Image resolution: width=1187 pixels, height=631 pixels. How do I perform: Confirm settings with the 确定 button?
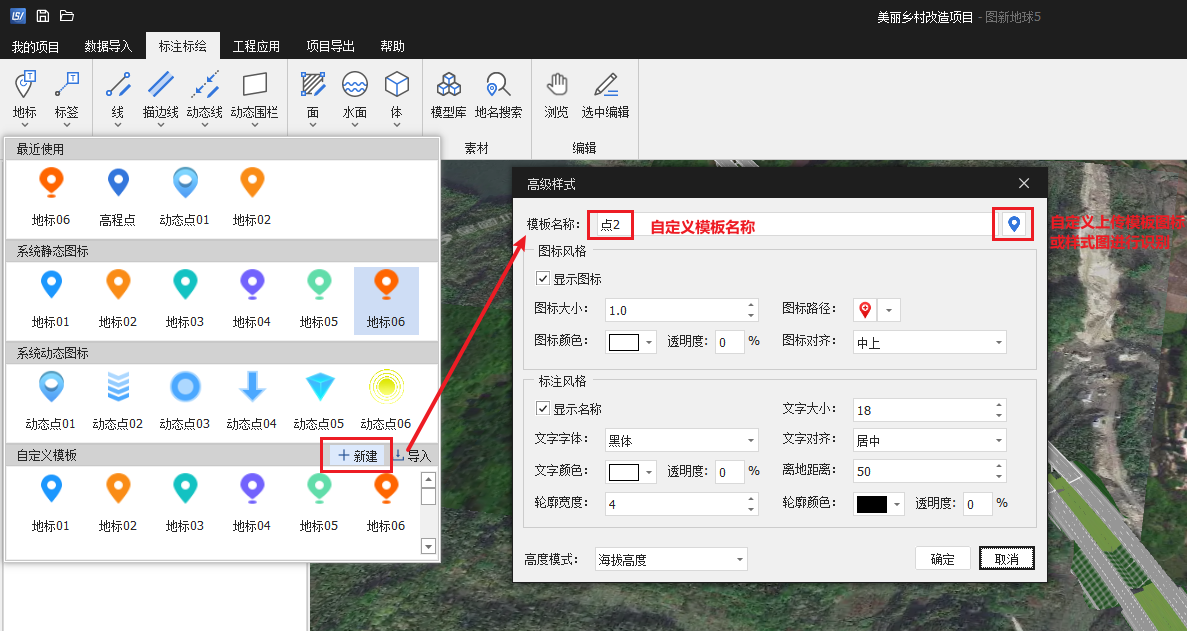[x=942, y=558]
